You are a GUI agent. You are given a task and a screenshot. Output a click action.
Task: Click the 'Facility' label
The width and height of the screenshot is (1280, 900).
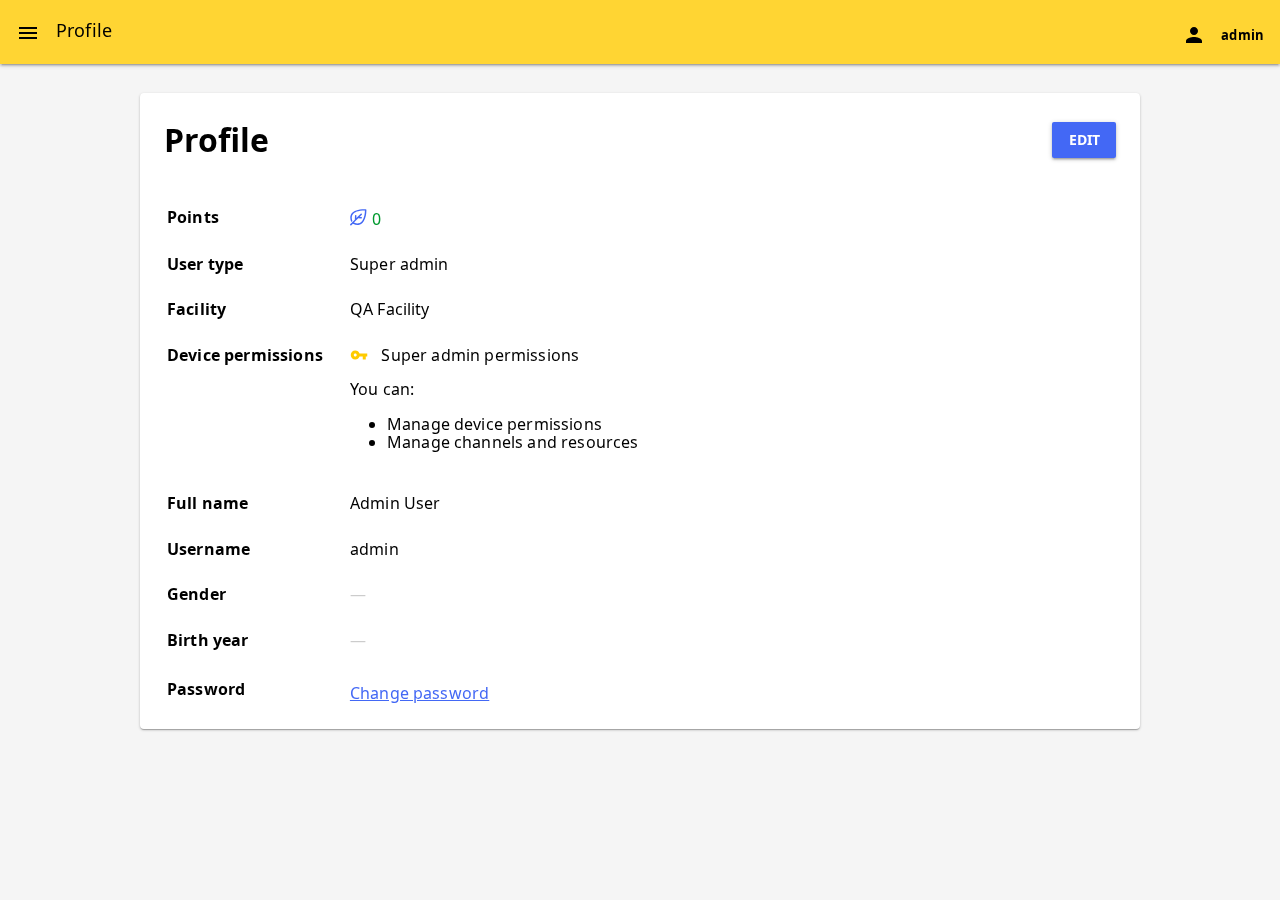coord(196,309)
